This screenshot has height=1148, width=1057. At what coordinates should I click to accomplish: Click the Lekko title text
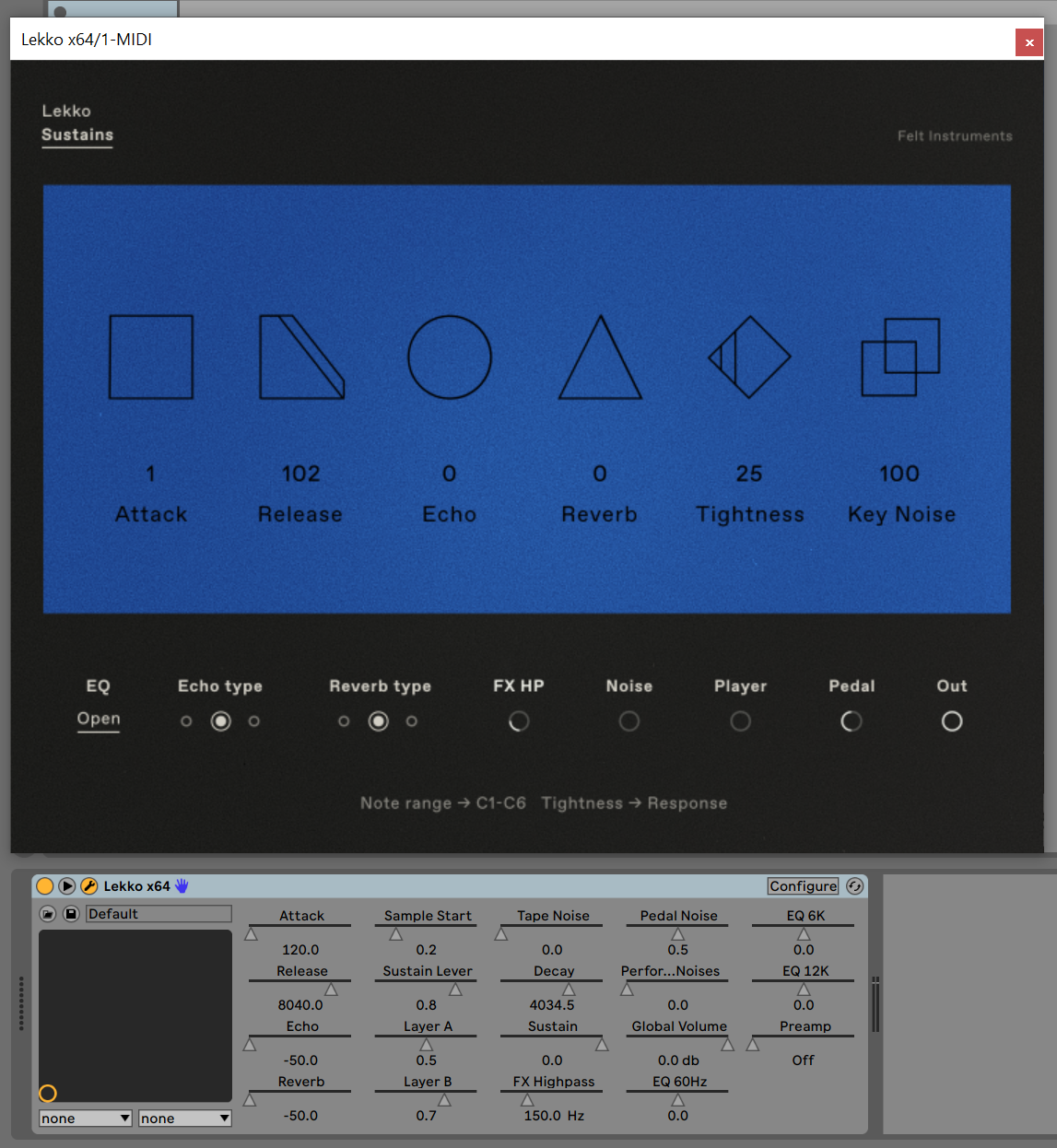point(66,111)
